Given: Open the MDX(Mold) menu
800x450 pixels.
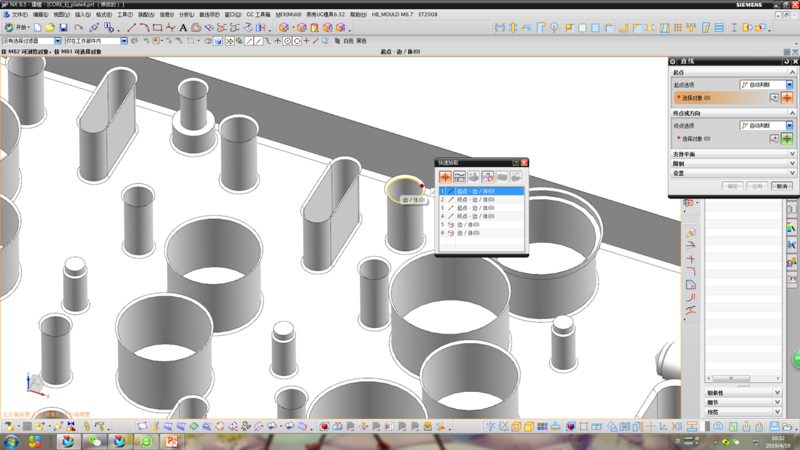Looking at the screenshot, I should [x=288, y=15].
